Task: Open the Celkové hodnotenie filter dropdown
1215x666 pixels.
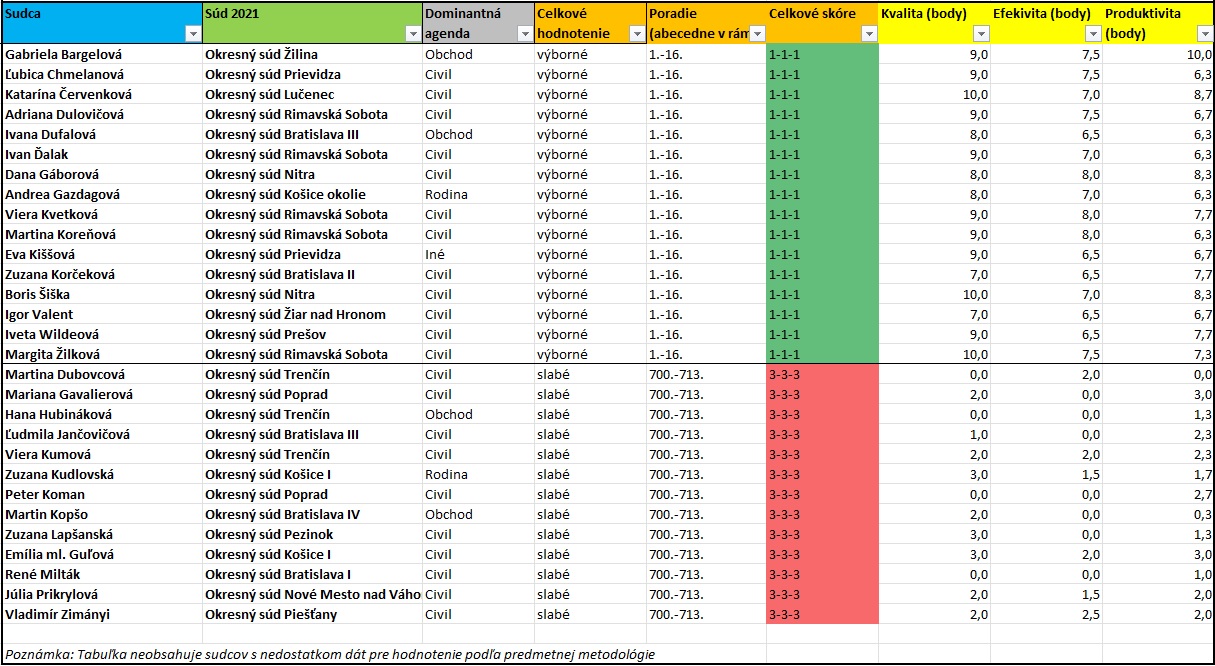Action: 636,34
